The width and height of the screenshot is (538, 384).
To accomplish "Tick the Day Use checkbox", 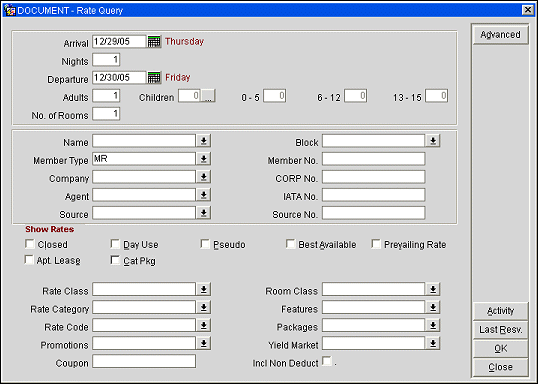I will click(115, 244).
